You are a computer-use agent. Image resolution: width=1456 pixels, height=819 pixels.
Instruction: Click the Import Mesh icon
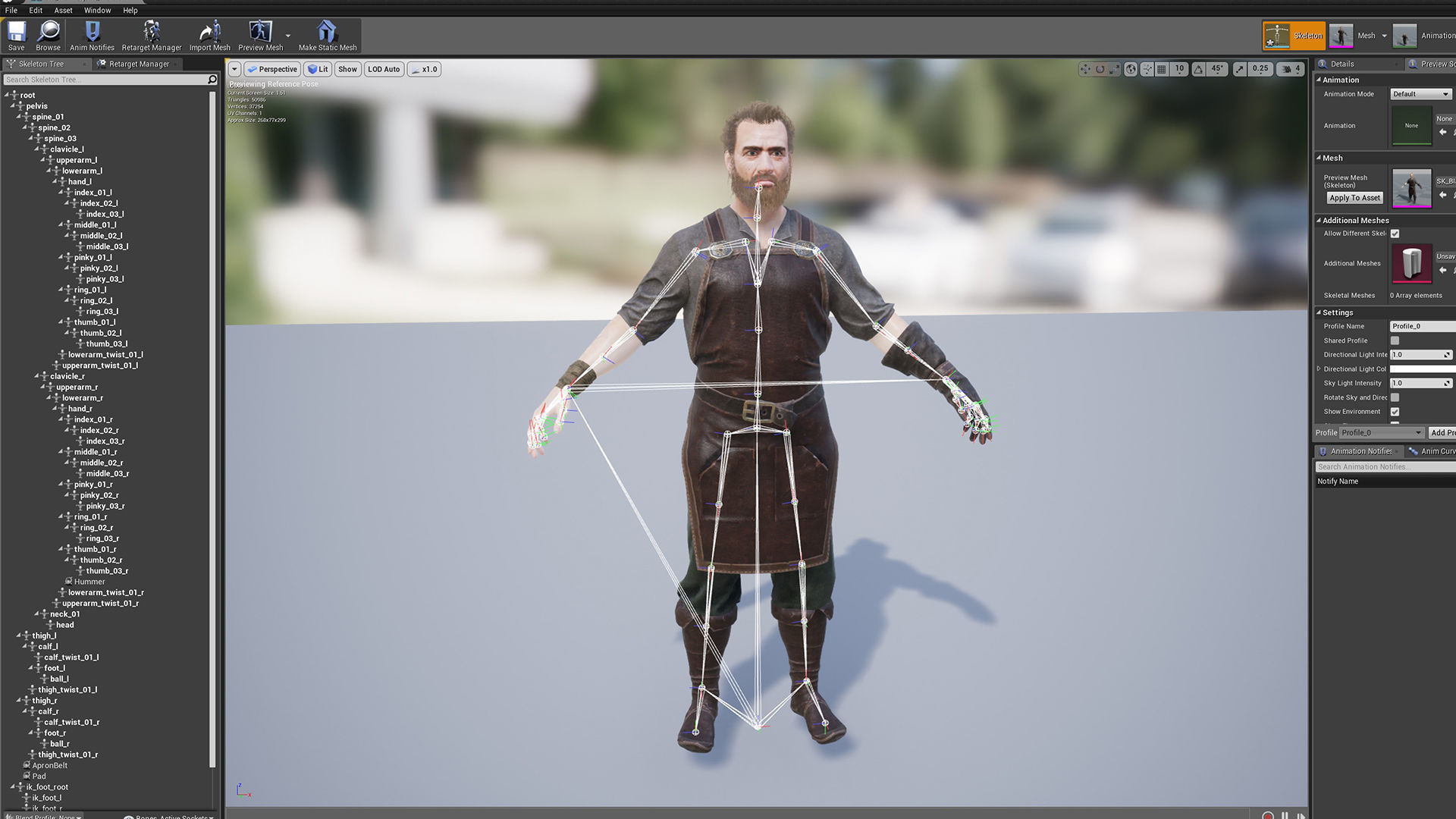coord(209,33)
